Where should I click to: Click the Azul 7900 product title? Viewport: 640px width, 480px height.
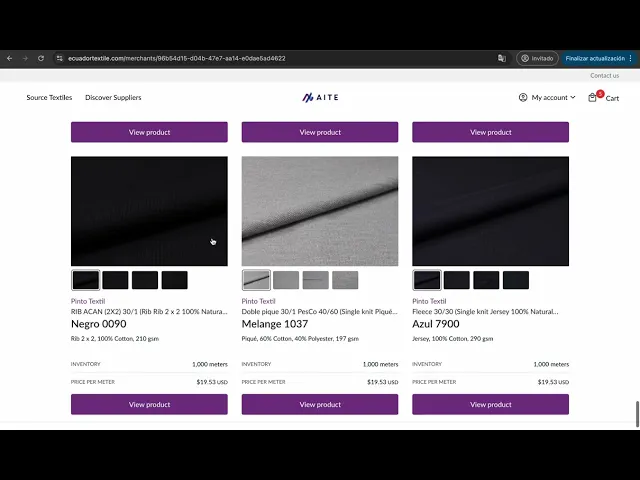tap(436, 324)
